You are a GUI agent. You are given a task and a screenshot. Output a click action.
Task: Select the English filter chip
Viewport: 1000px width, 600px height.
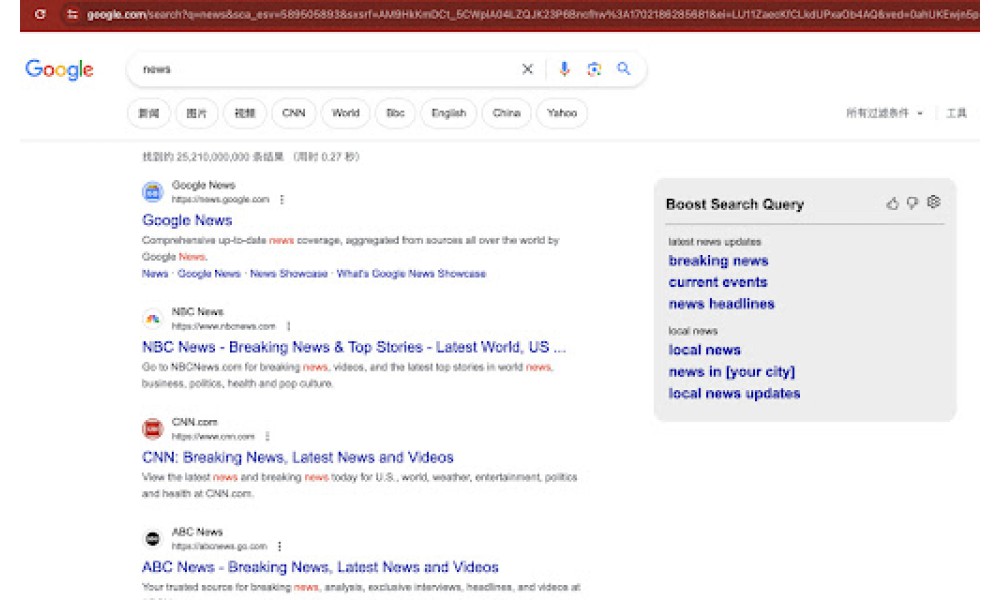tap(448, 113)
